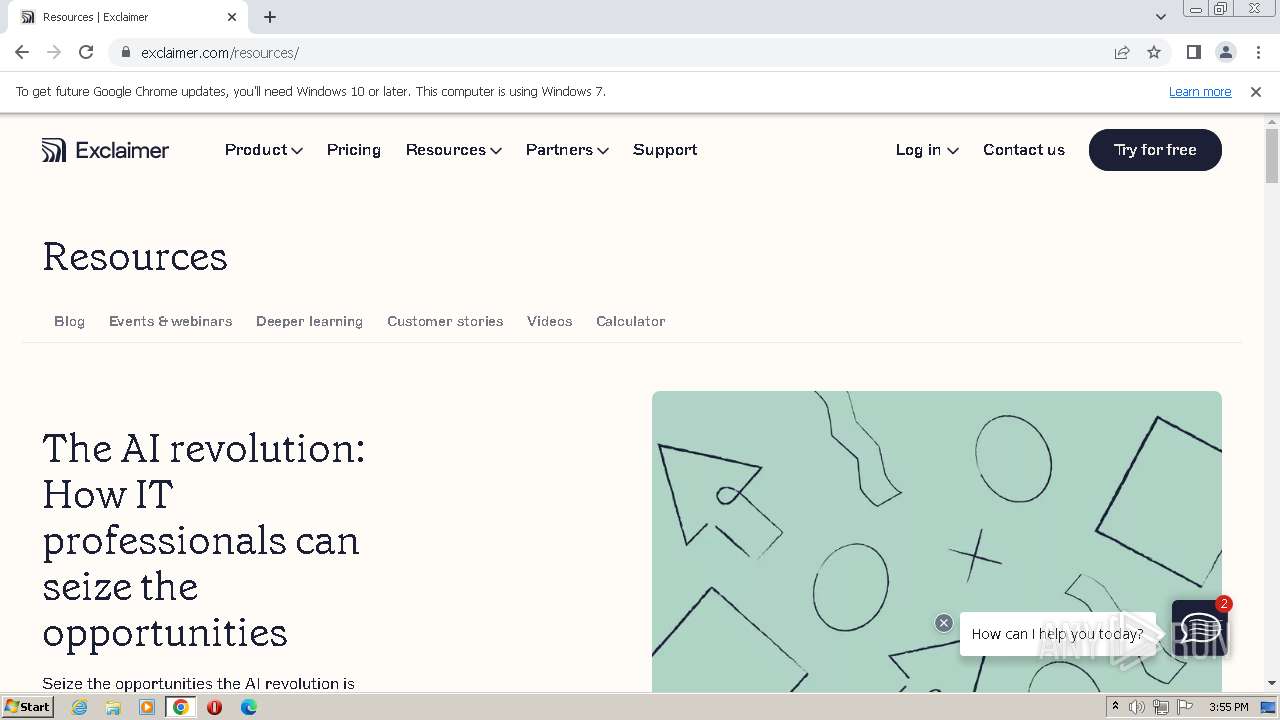Open the volume speaker tray icon
The height and width of the screenshot is (720, 1280).
pyautogui.click(x=1137, y=707)
